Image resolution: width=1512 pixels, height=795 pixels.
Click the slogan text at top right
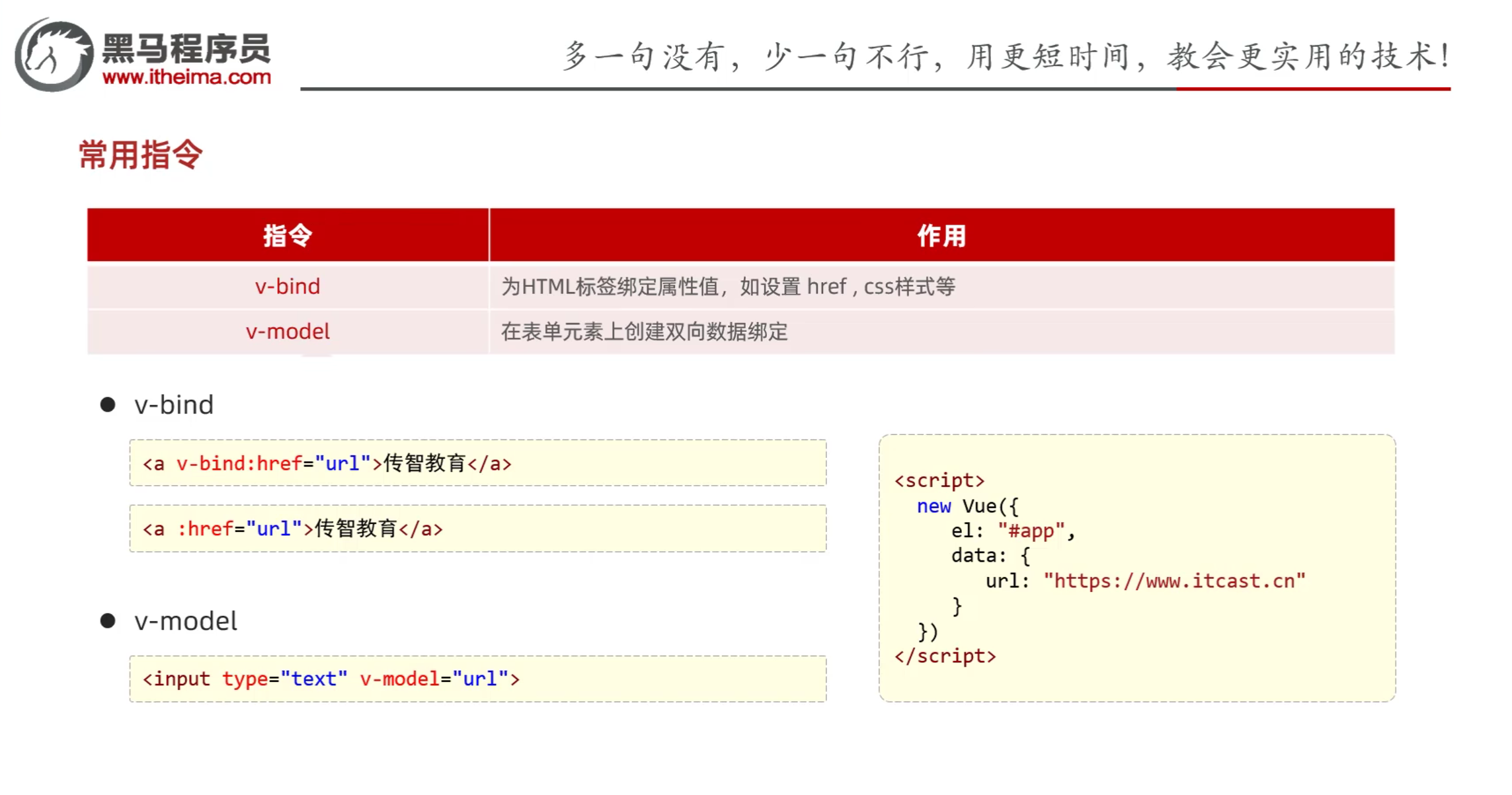(x=1005, y=57)
